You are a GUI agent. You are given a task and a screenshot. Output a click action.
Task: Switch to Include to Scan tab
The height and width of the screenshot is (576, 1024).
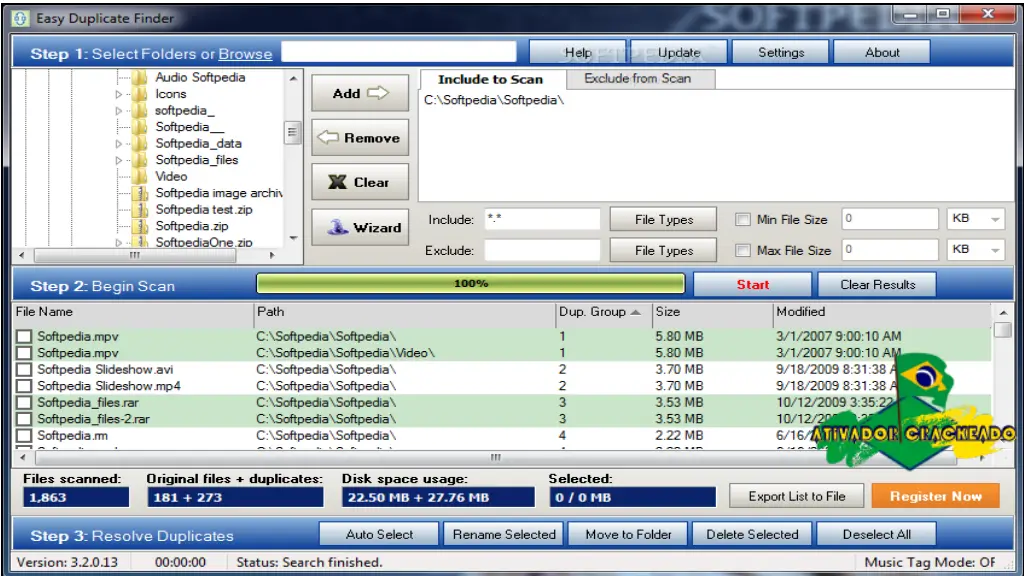(x=490, y=79)
